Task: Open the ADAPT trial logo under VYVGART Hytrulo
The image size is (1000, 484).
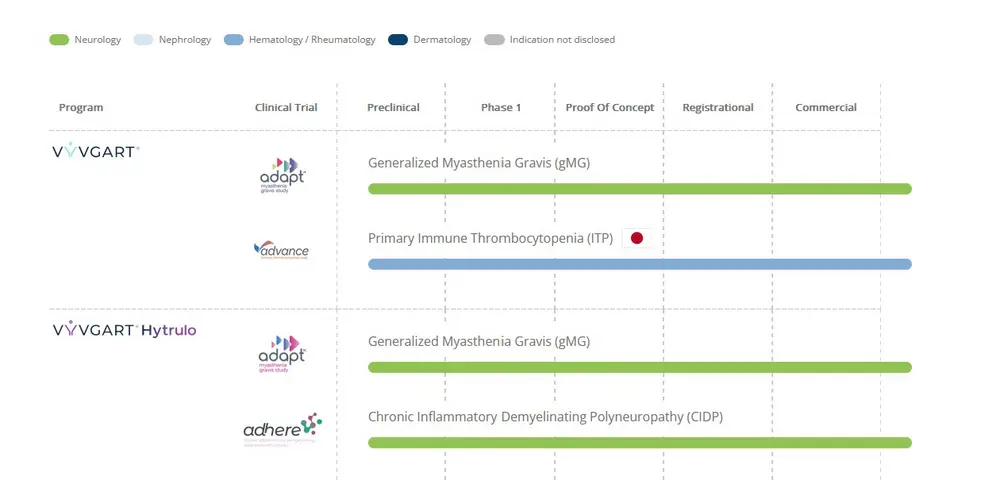Action: click(281, 353)
